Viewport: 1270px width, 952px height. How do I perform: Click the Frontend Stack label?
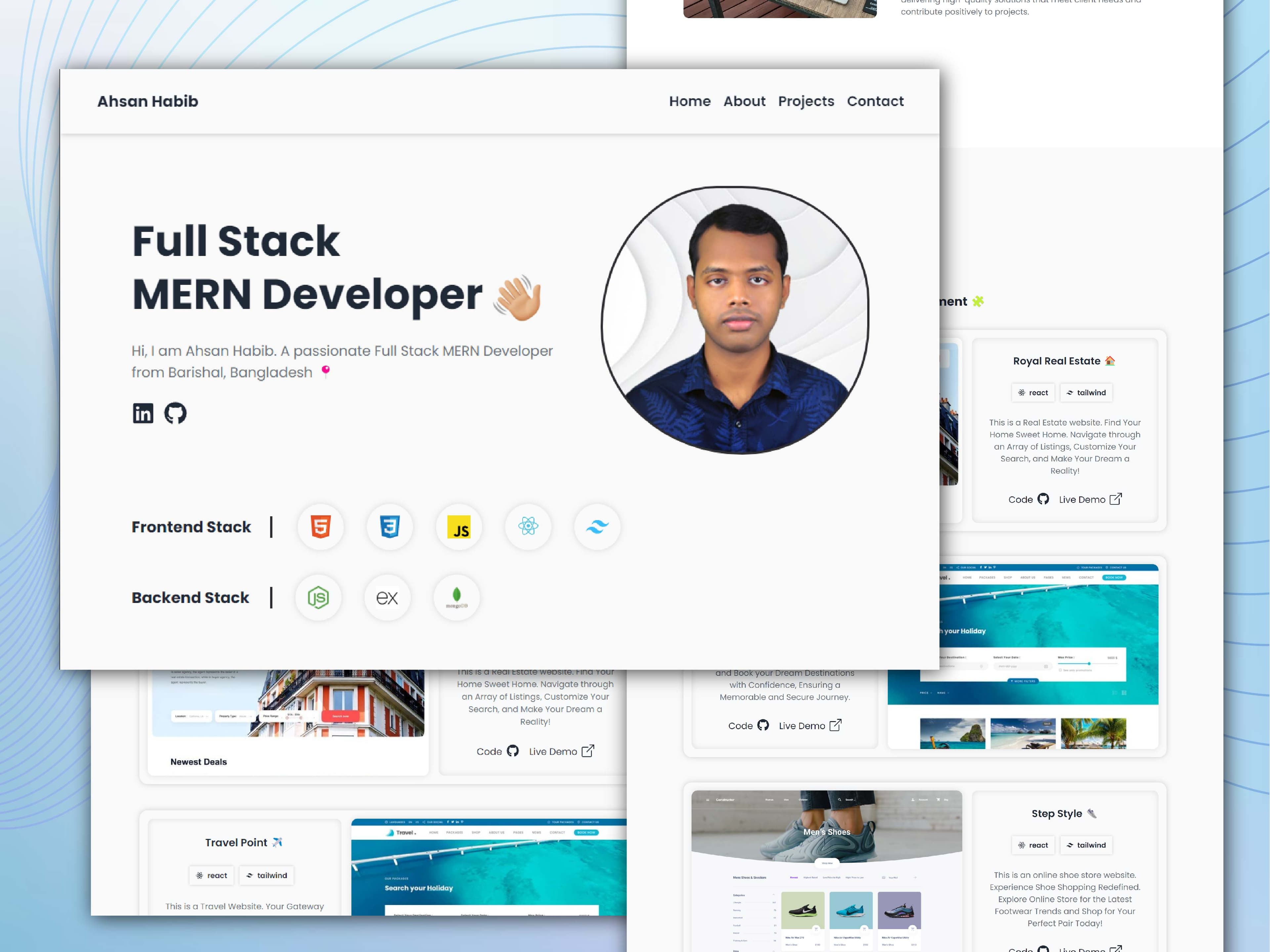(191, 527)
